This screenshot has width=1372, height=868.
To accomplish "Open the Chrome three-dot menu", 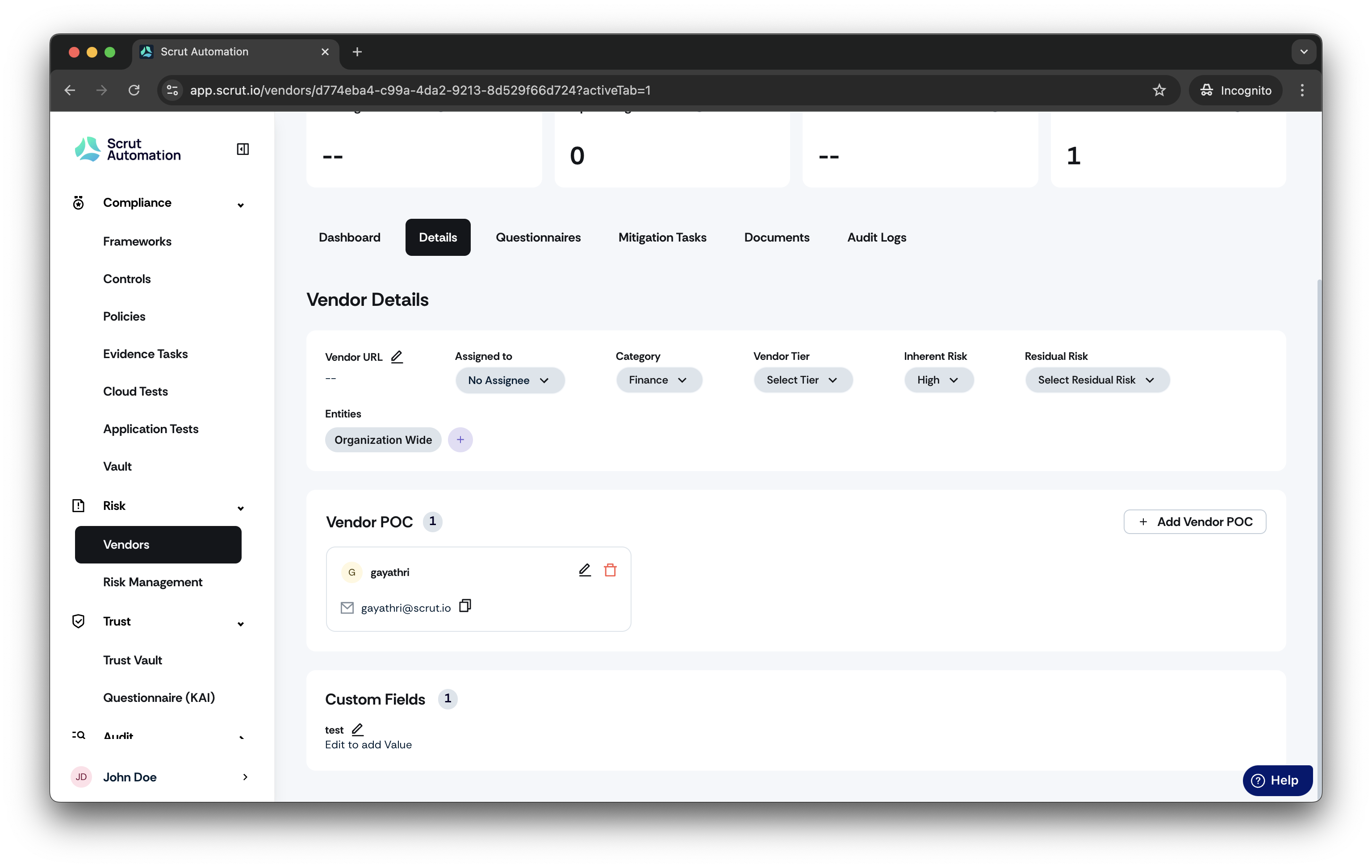I will point(1302,90).
